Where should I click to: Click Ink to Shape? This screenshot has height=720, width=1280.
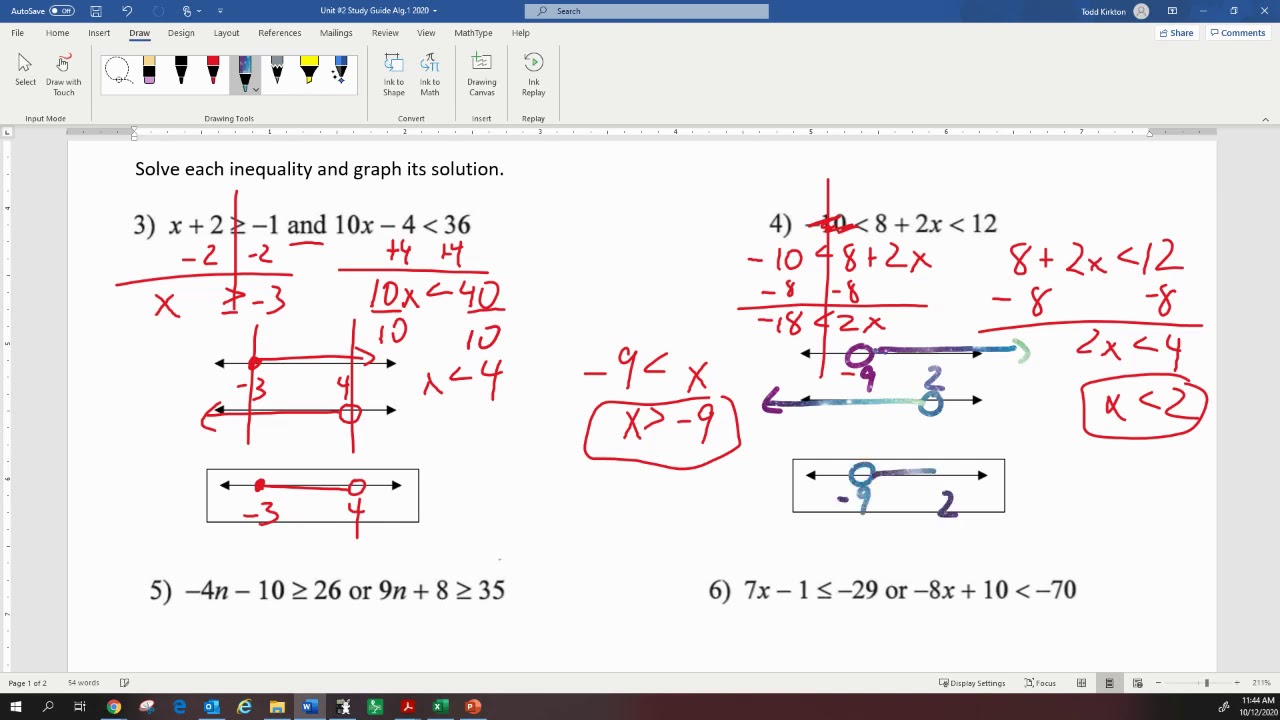394,75
